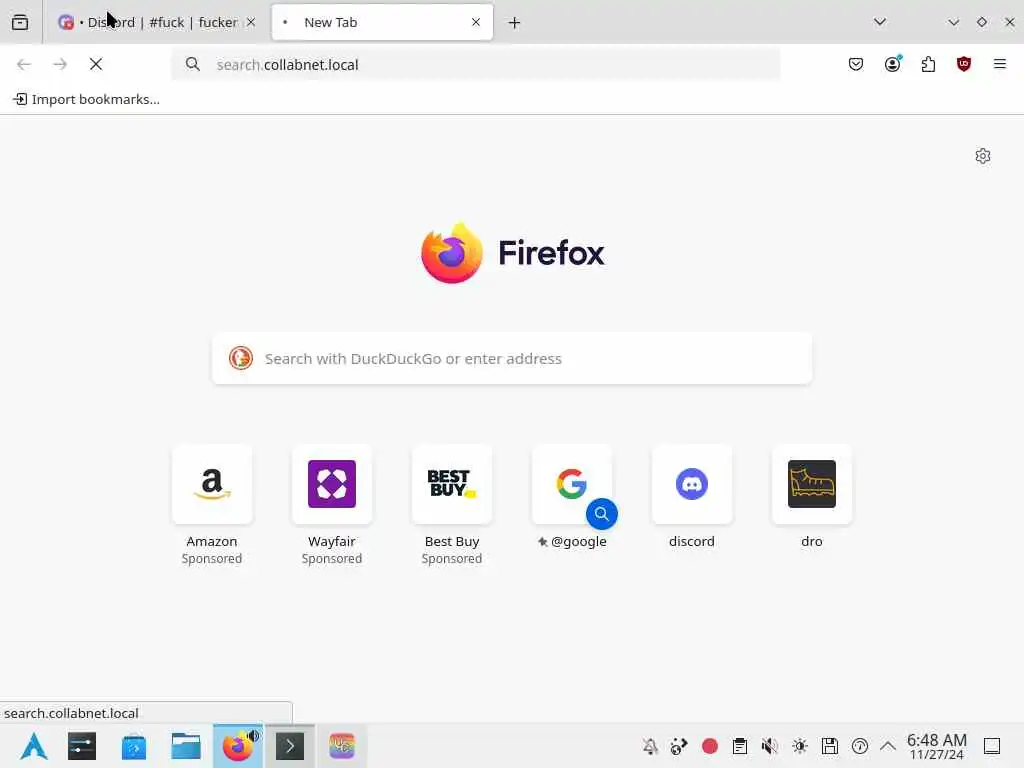Open the brightness tray icon
Image resolution: width=1024 pixels, height=768 pixels.
point(800,746)
